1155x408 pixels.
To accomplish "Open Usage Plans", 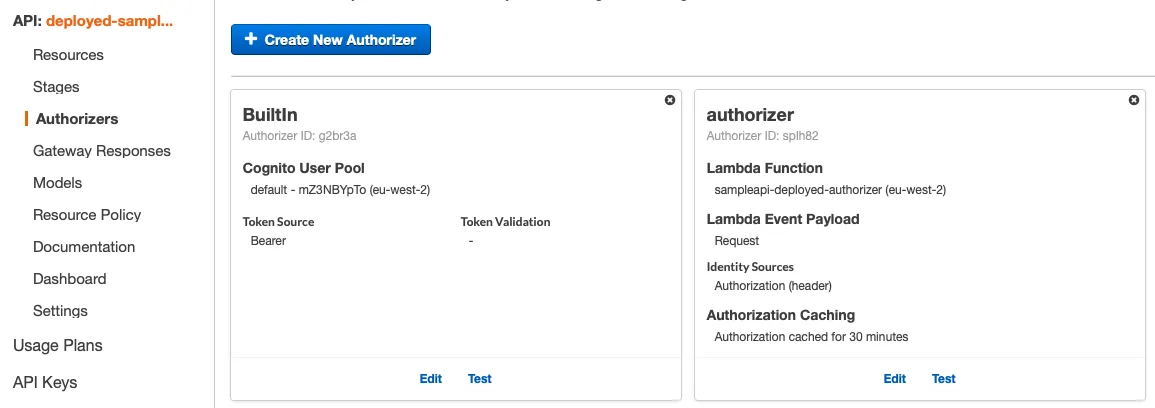I will pos(58,345).
